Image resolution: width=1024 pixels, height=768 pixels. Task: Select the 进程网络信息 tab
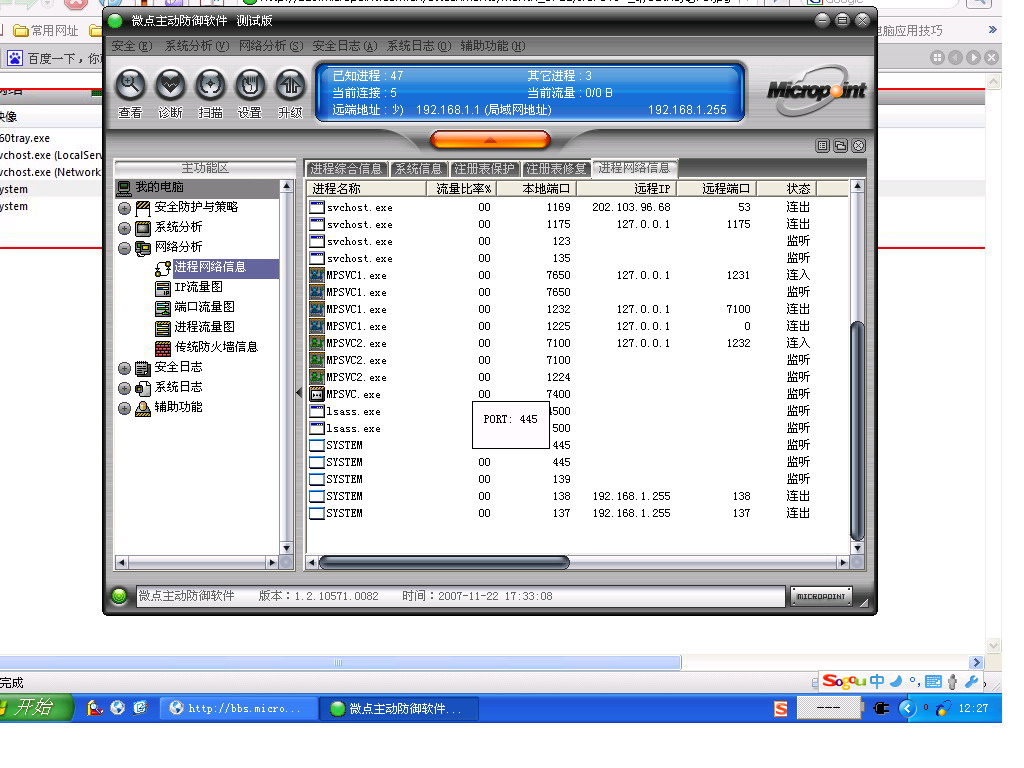[634, 168]
